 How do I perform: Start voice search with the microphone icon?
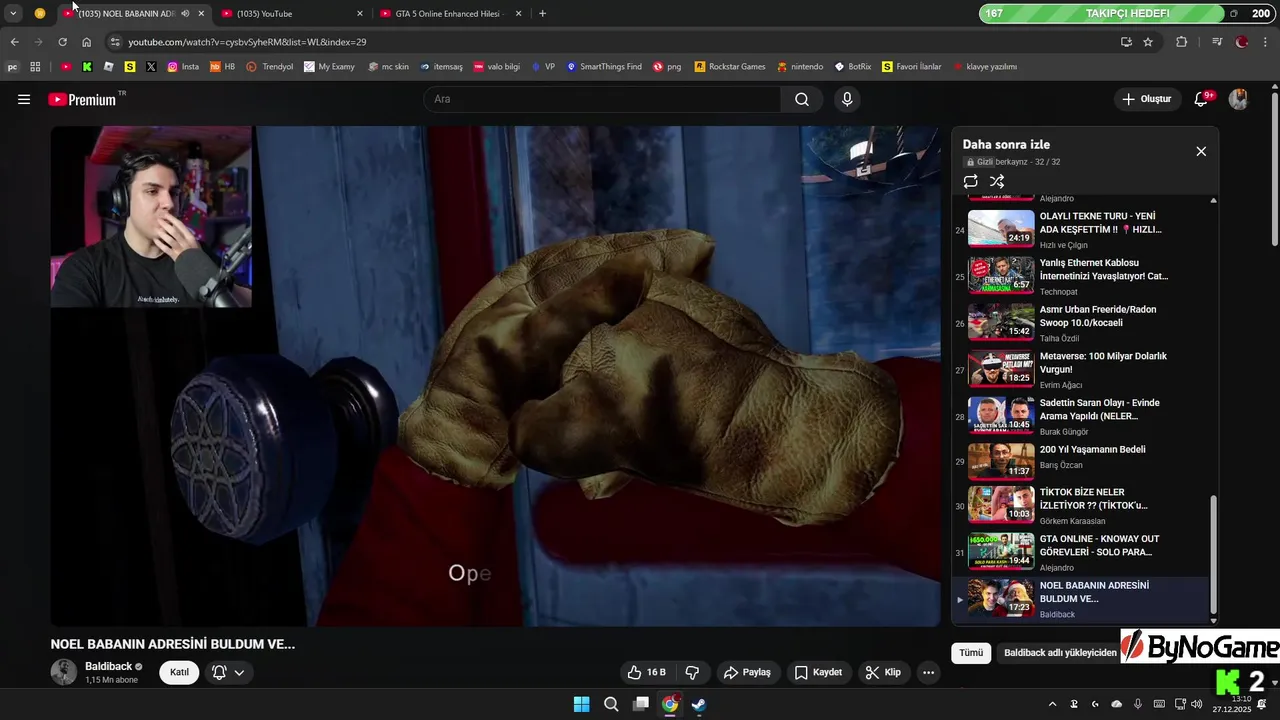tap(847, 99)
